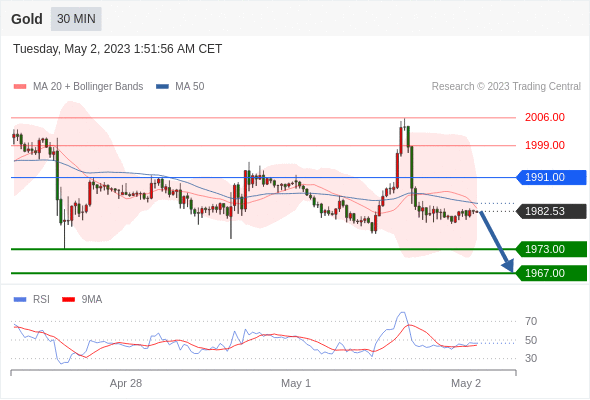This screenshot has height=400, width=590.
Task: Click the red 1999.00 resistance label
Action: (x=545, y=145)
